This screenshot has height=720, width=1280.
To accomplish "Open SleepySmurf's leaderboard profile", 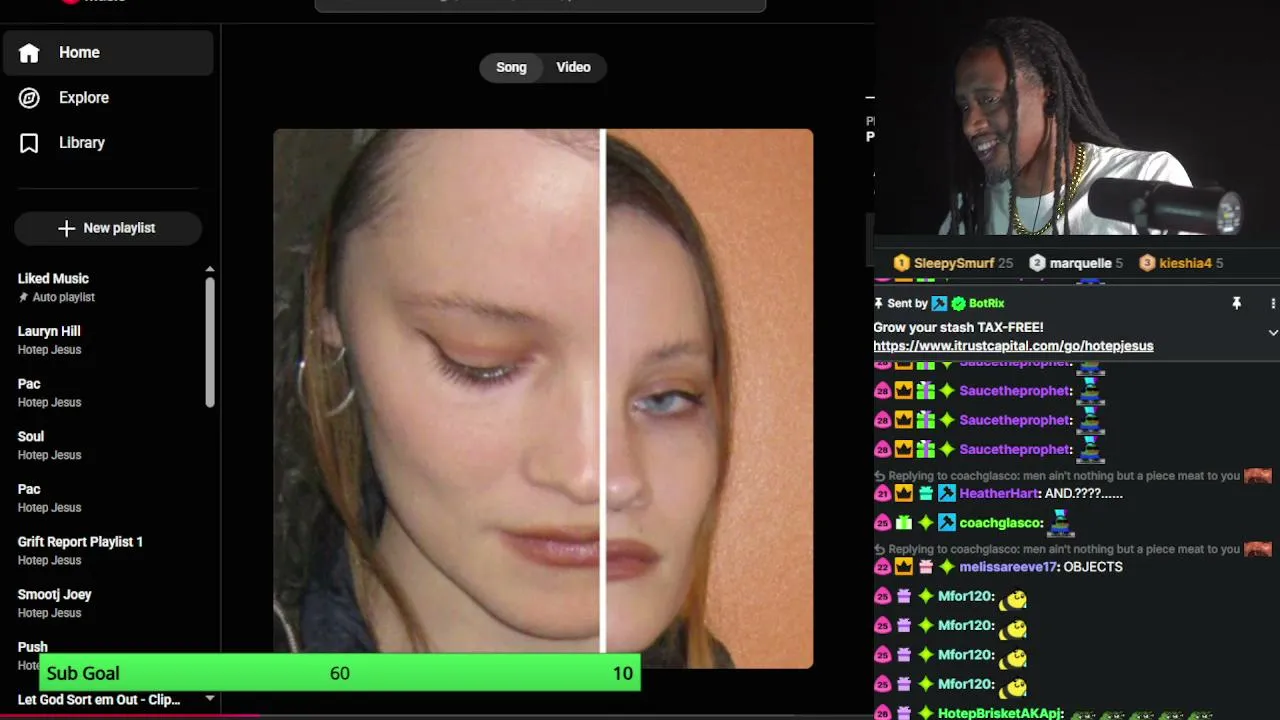I will point(953,263).
